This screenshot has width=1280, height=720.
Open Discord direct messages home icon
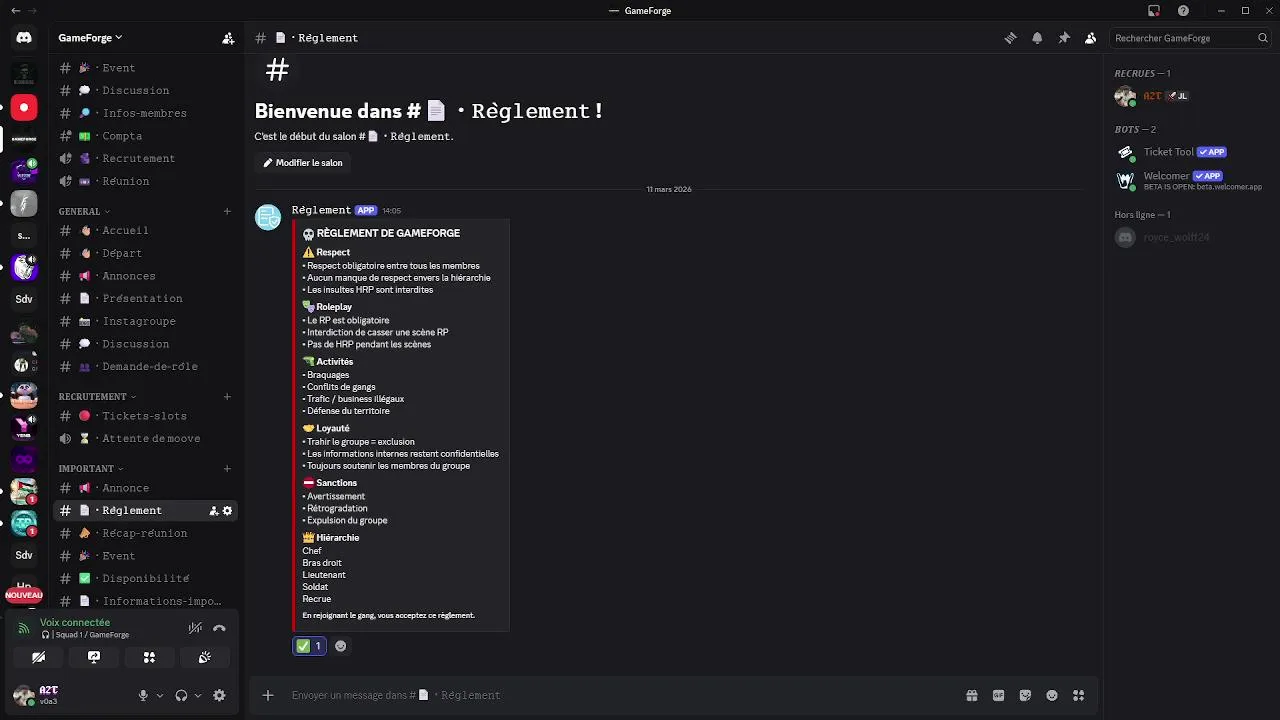click(x=24, y=38)
